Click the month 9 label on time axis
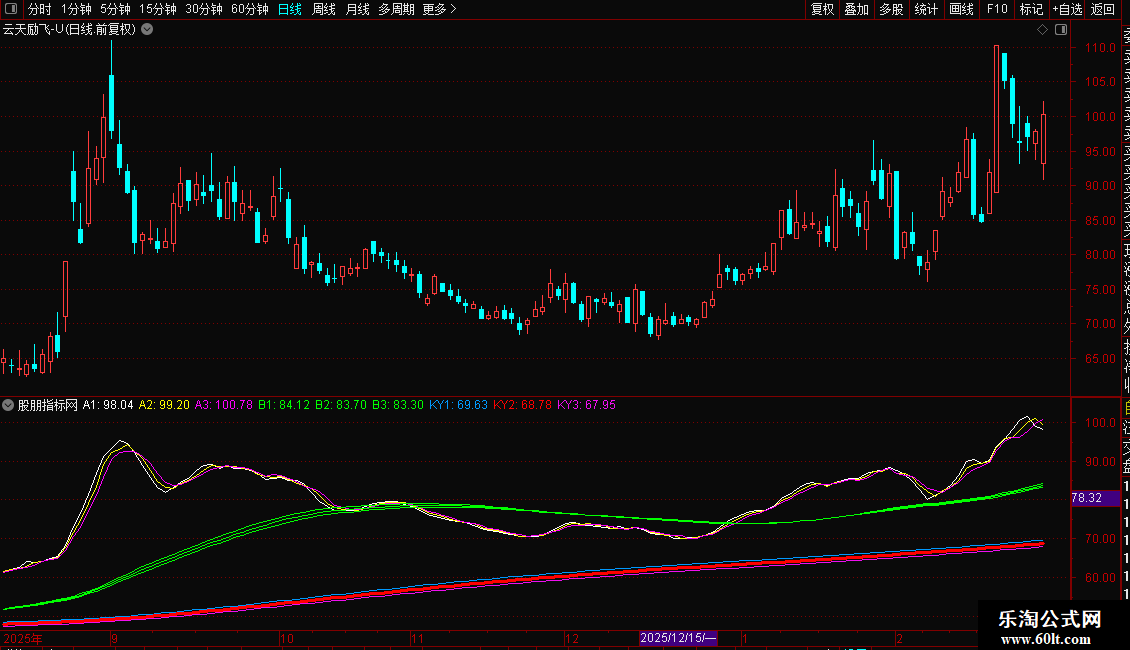Image resolution: width=1130 pixels, height=650 pixels. [x=115, y=638]
